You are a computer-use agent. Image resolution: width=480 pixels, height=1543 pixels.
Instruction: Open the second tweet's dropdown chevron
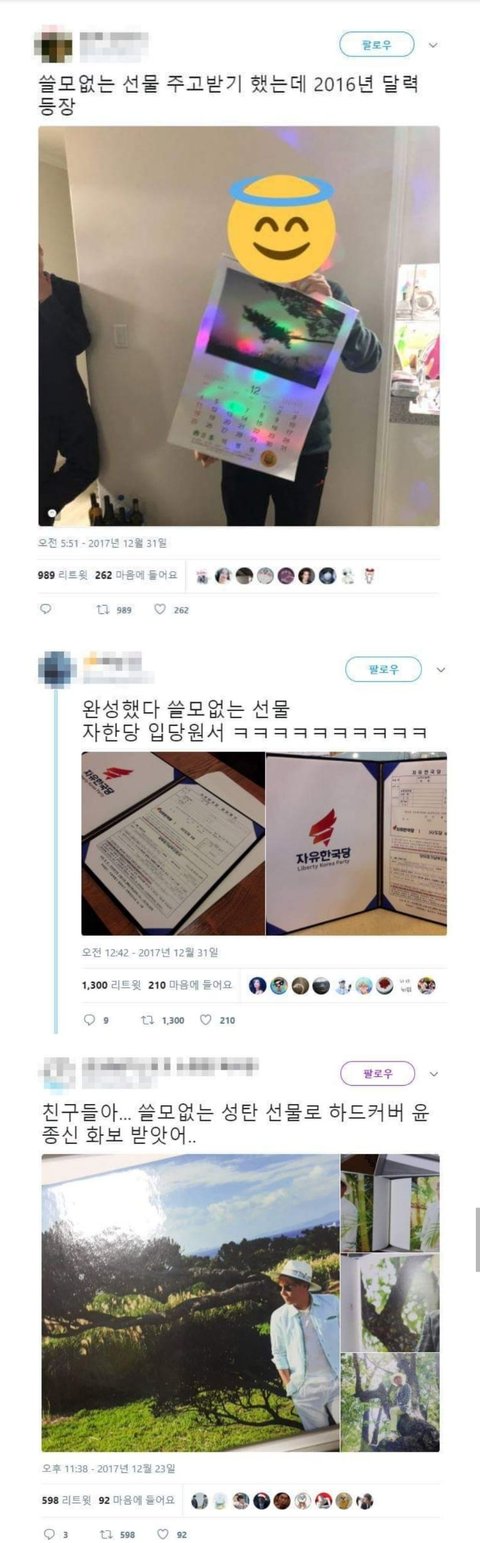[x=440, y=669]
